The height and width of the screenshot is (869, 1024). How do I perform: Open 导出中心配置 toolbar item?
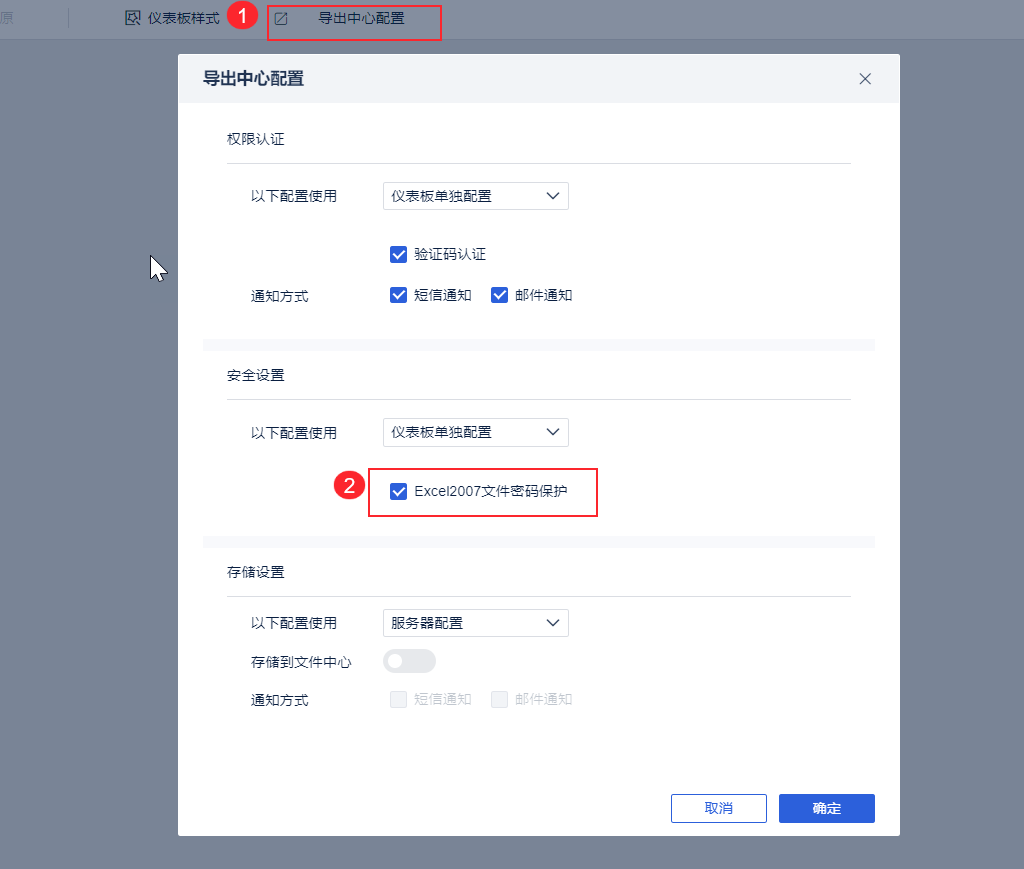(360, 18)
